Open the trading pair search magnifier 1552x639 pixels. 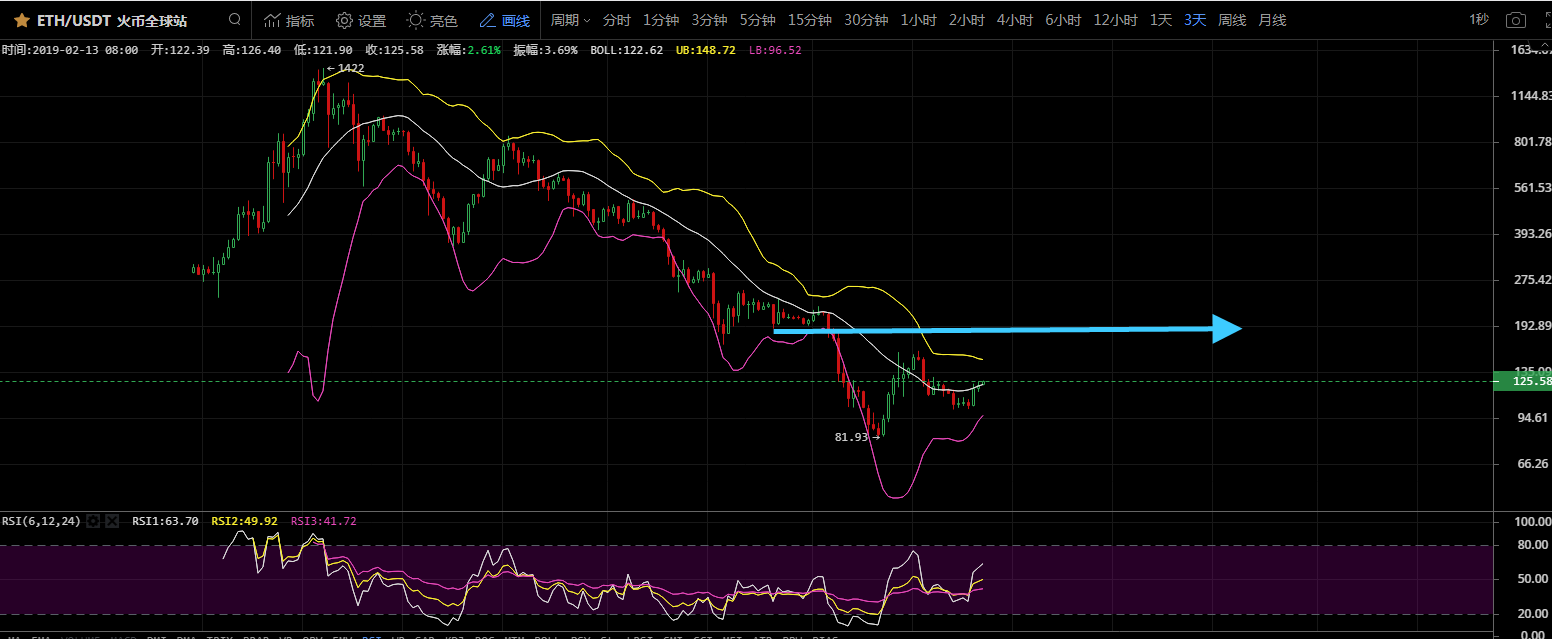click(234, 19)
